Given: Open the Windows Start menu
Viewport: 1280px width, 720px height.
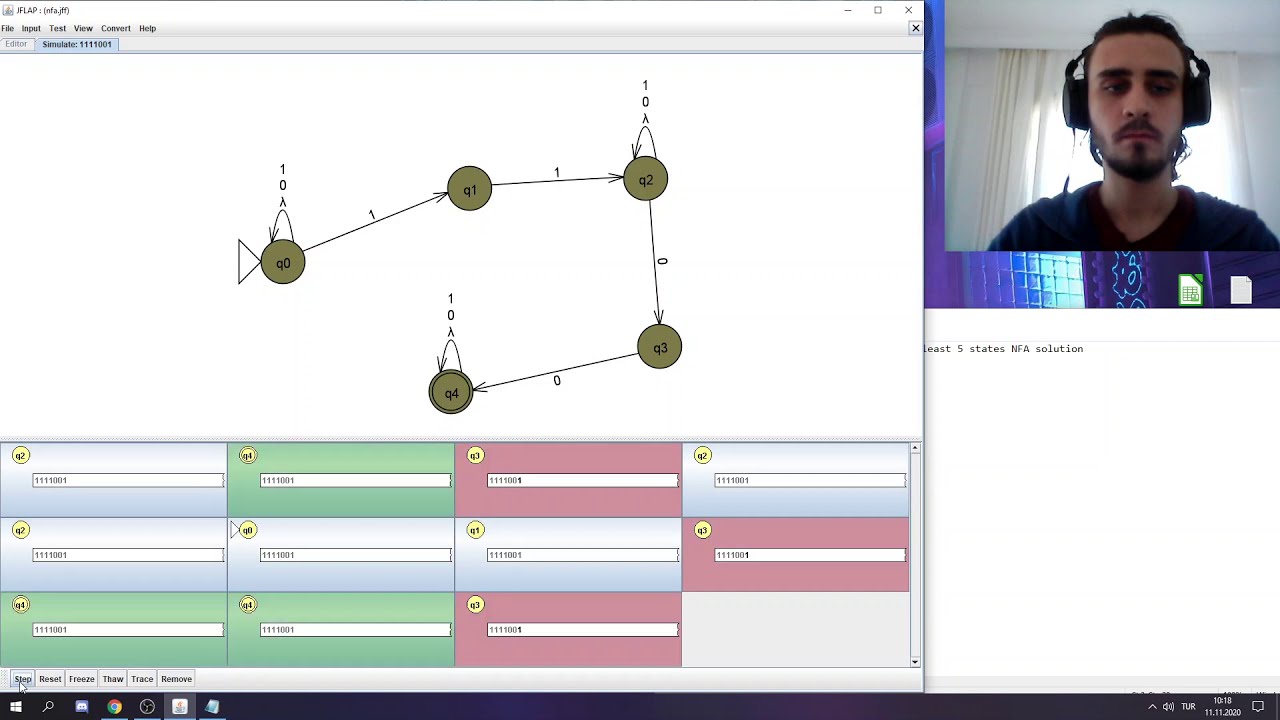Looking at the screenshot, I should coord(16,707).
